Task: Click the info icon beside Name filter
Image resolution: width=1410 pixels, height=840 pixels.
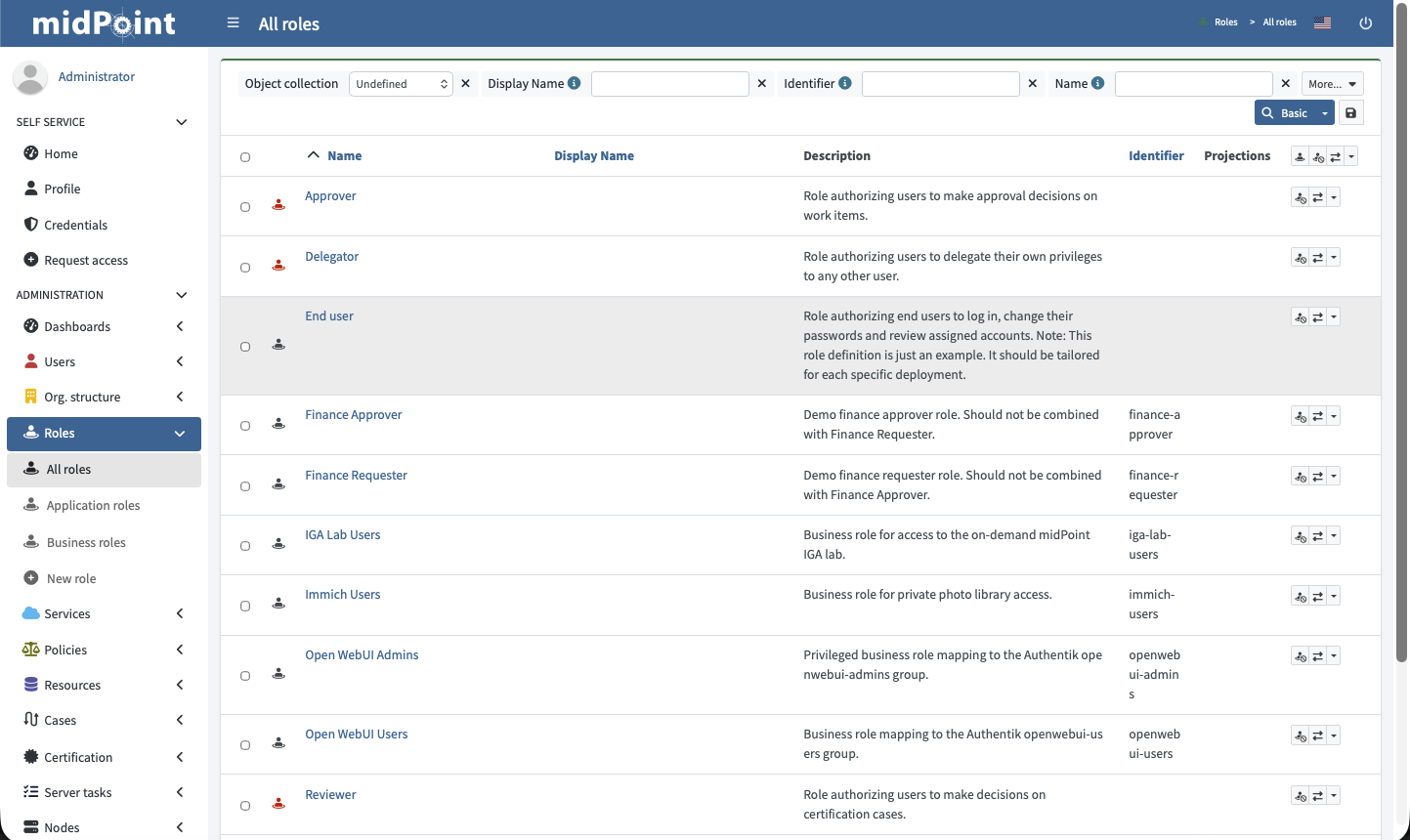Action: tap(1098, 83)
